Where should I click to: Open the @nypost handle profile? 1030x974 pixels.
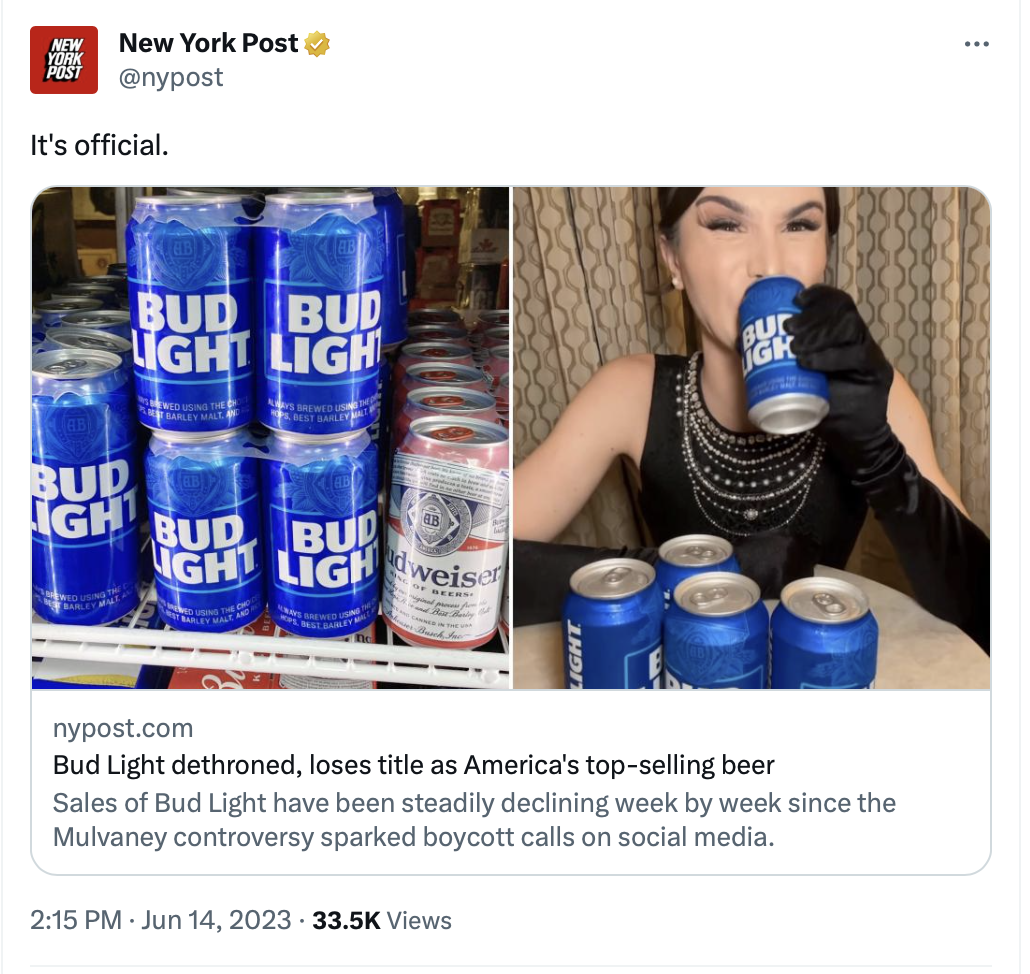pyautogui.click(x=171, y=77)
